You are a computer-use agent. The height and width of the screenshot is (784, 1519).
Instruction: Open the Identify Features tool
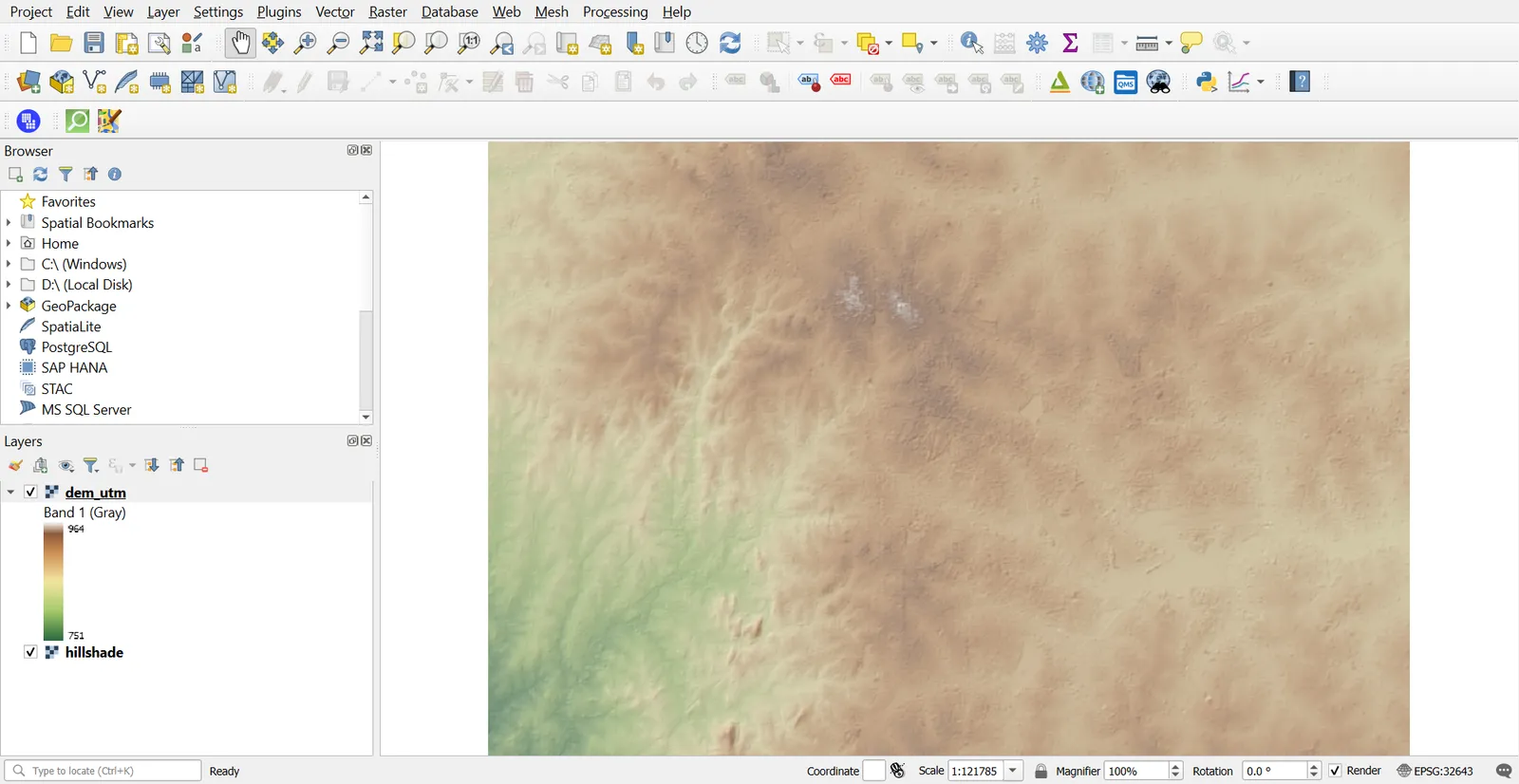[x=971, y=43]
